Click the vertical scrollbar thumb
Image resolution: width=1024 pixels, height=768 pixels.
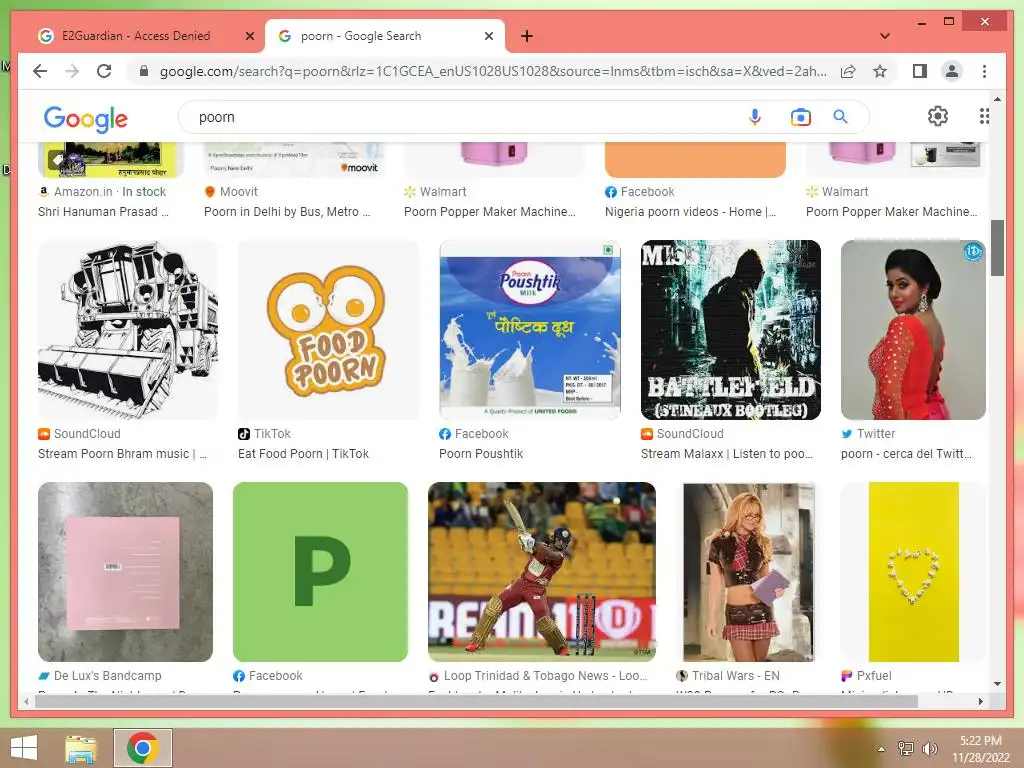[x=997, y=248]
